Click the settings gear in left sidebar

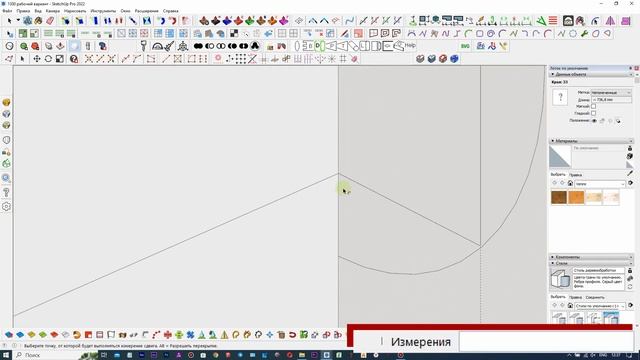(x=6, y=207)
